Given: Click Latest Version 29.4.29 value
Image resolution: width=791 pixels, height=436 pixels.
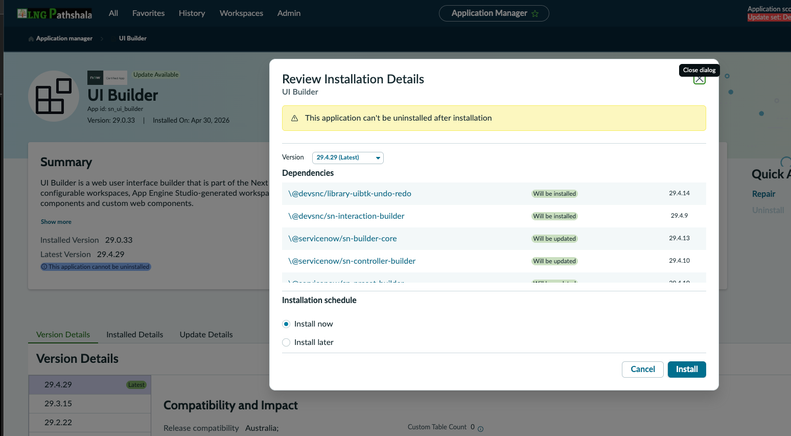Looking at the screenshot, I should 110,254.
